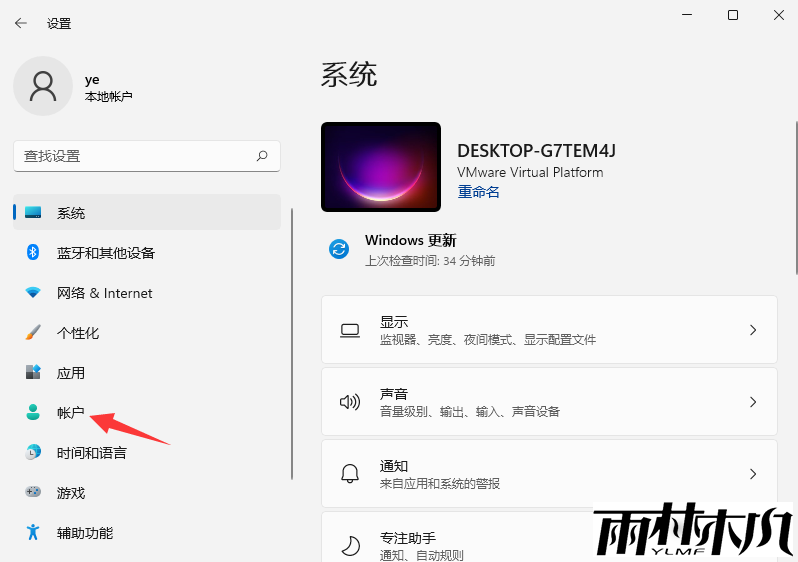Expand the Sound settings chevron
The width and height of the screenshot is (798, 562).
point(753,402)
